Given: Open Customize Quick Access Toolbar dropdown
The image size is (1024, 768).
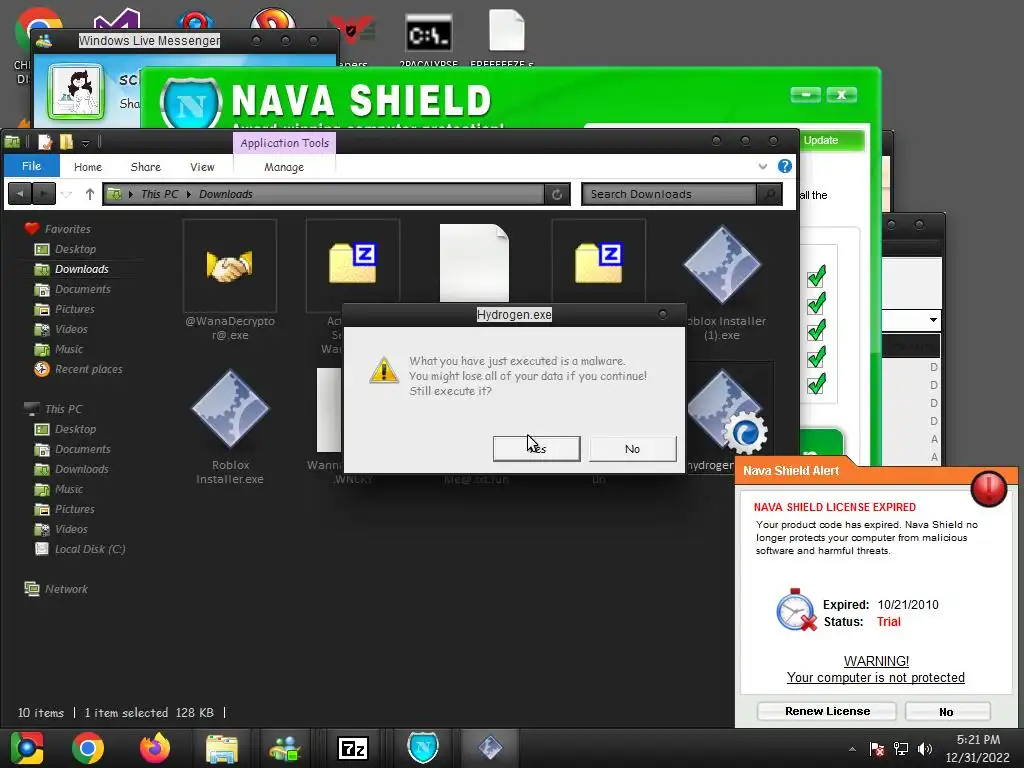Looking at the screenshot, I should [86, 142].
